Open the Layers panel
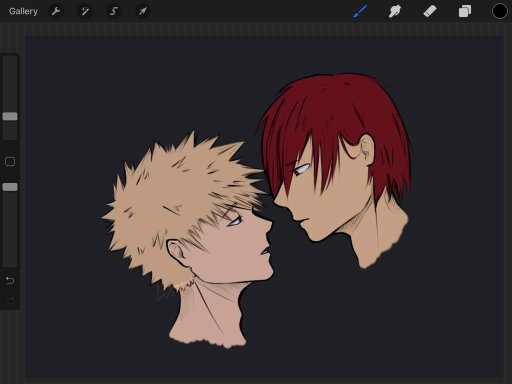 465,11
